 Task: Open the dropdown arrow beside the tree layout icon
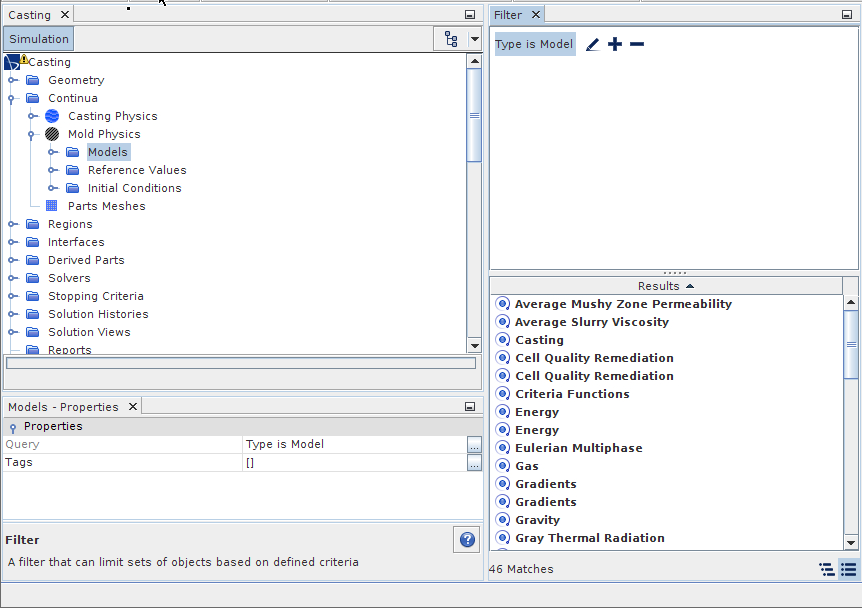pyautogui.click(x=474, y=39)
